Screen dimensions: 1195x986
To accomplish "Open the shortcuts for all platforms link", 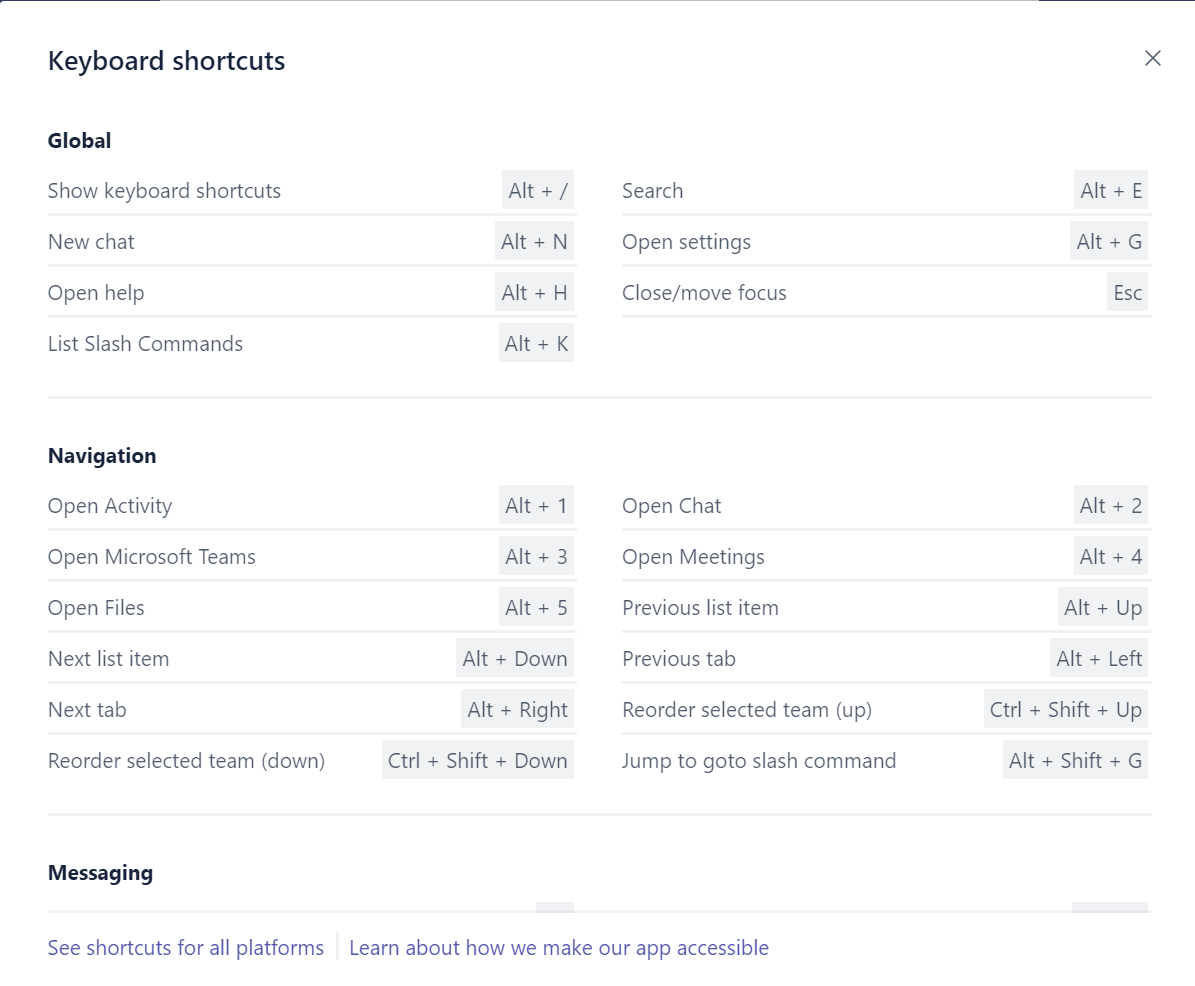I will tap(185, 947).
